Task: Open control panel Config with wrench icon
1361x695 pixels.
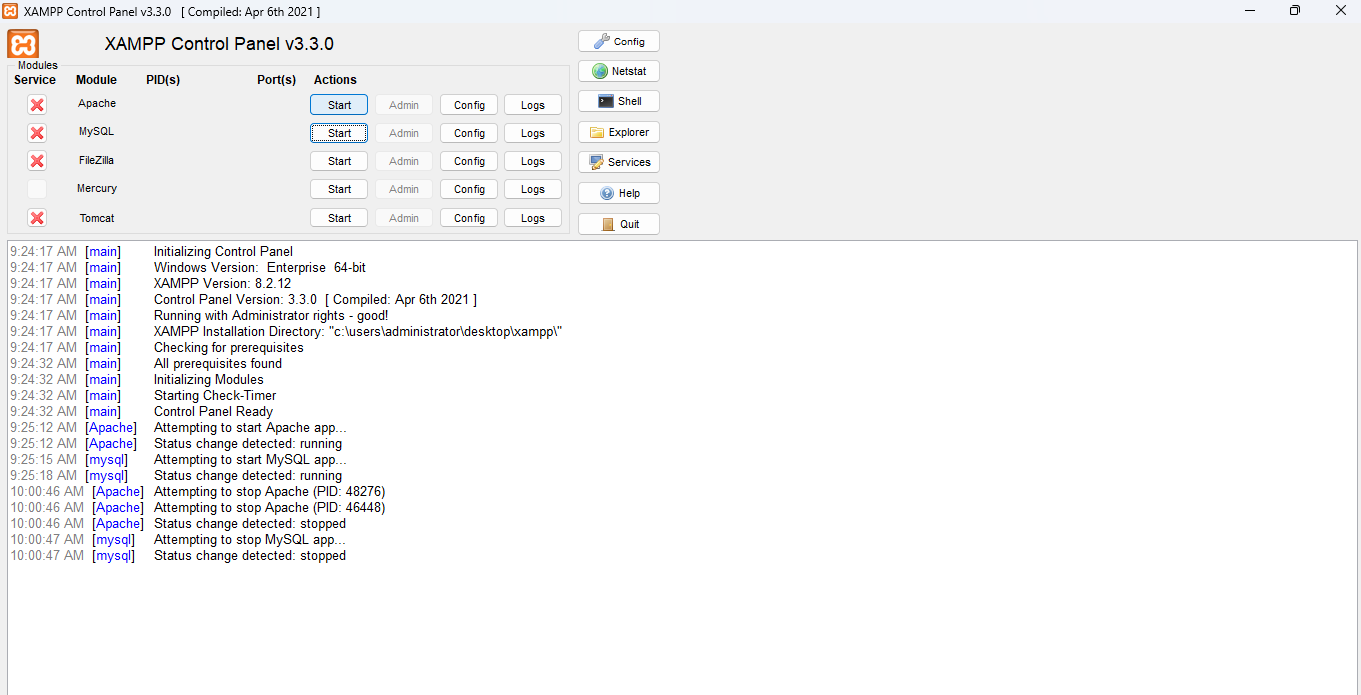Action: click(x=619, y=41)
